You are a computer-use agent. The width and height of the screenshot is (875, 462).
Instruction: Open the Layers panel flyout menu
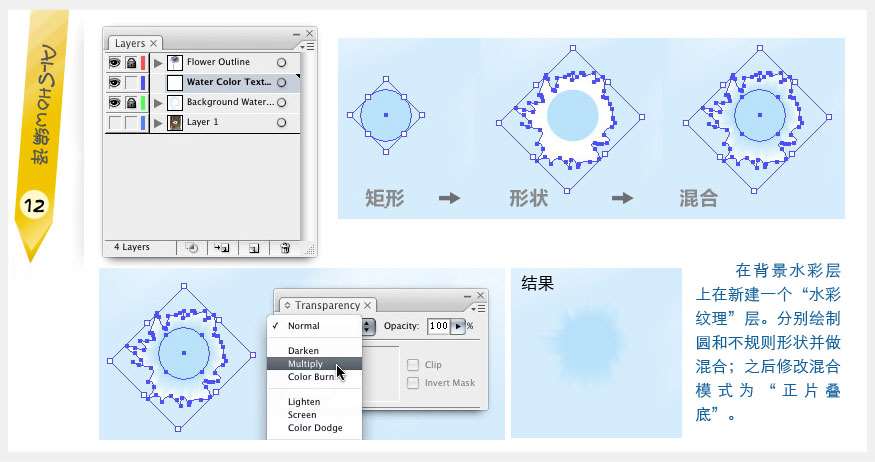click(x=307, y=46)
